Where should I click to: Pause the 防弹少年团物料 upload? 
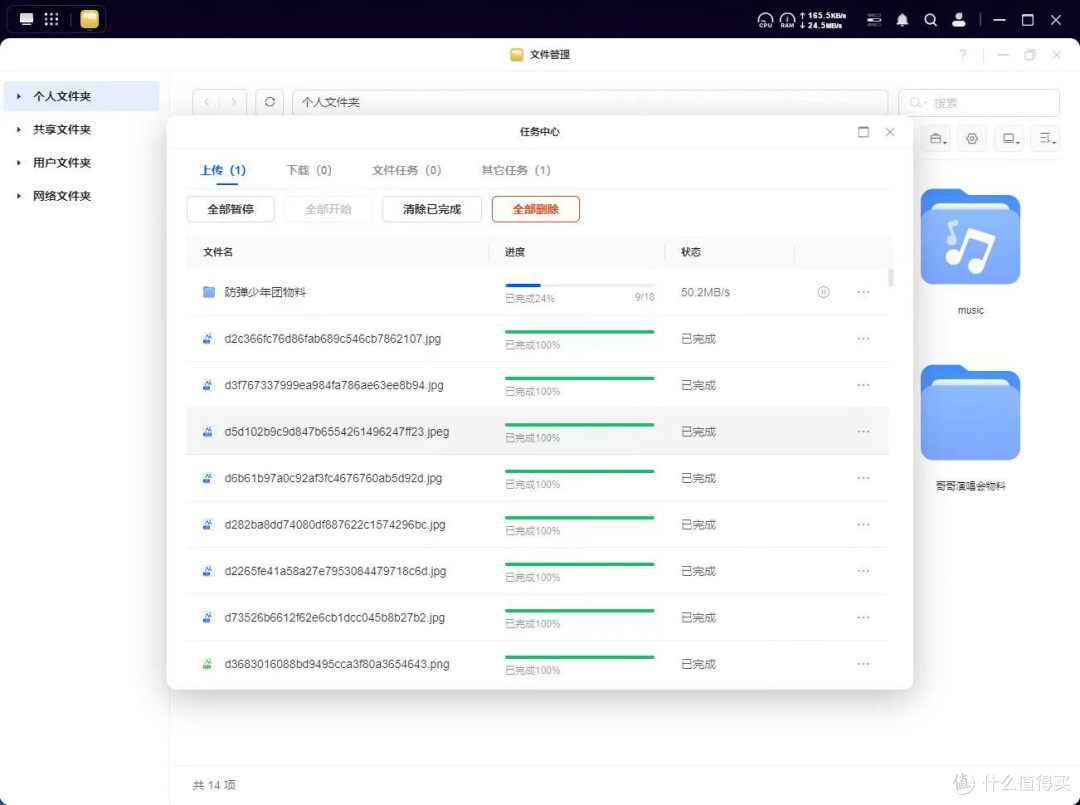click(823, 292)
